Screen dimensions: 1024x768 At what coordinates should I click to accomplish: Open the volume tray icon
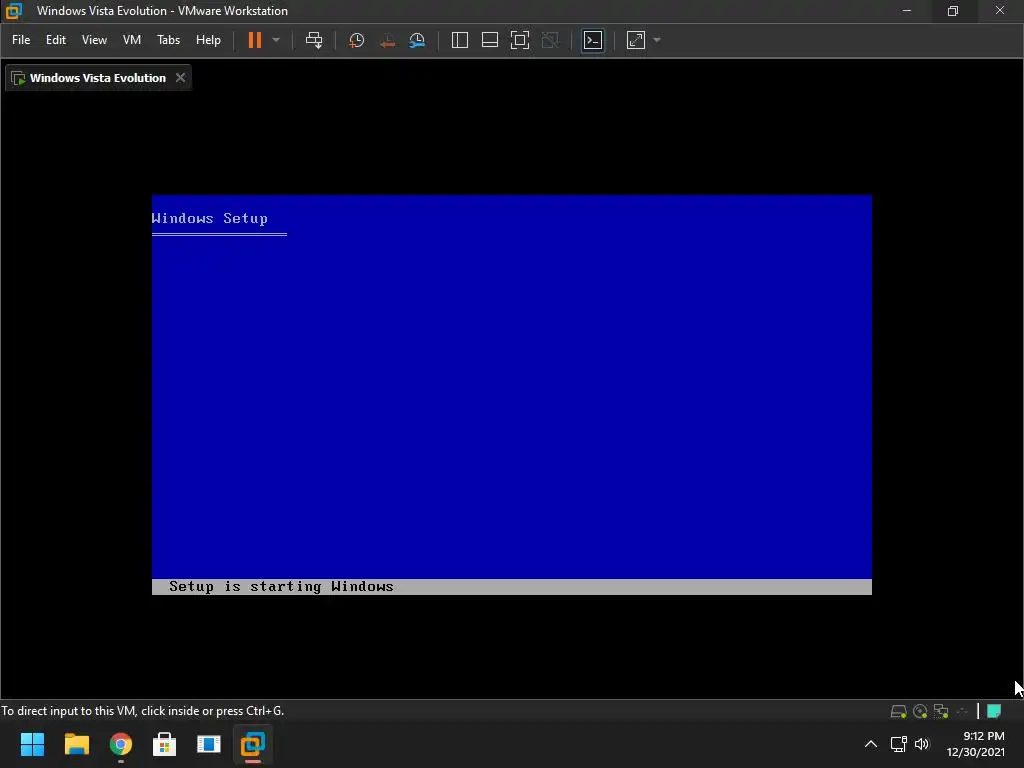(x=921, y=744)
